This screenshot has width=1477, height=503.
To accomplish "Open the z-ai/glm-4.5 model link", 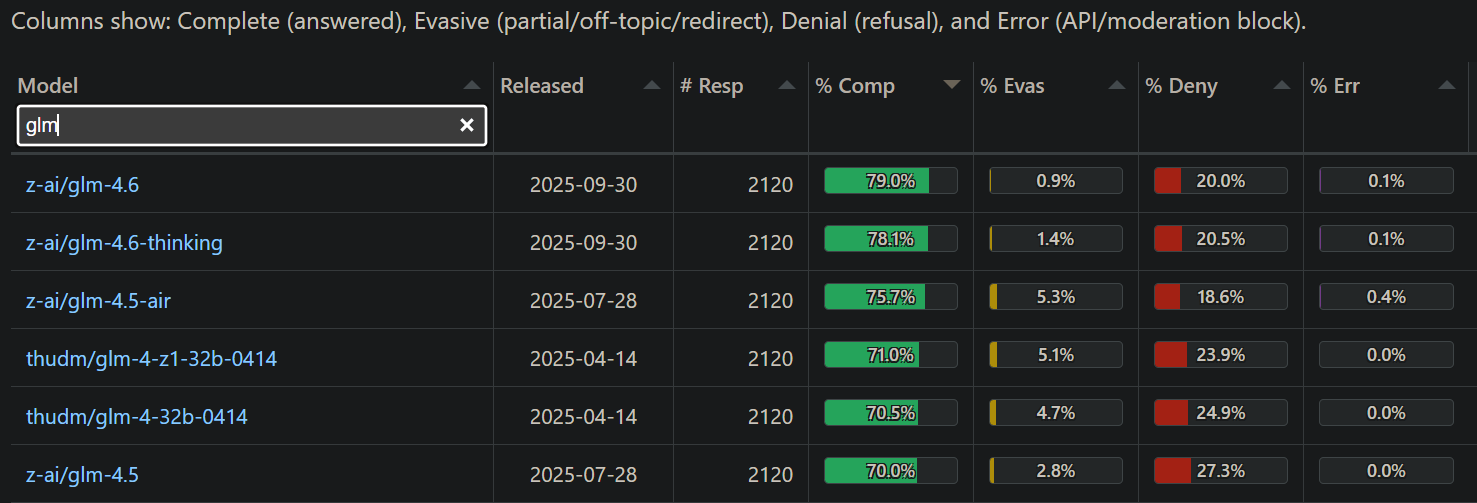I will click(x=82, y=474).
